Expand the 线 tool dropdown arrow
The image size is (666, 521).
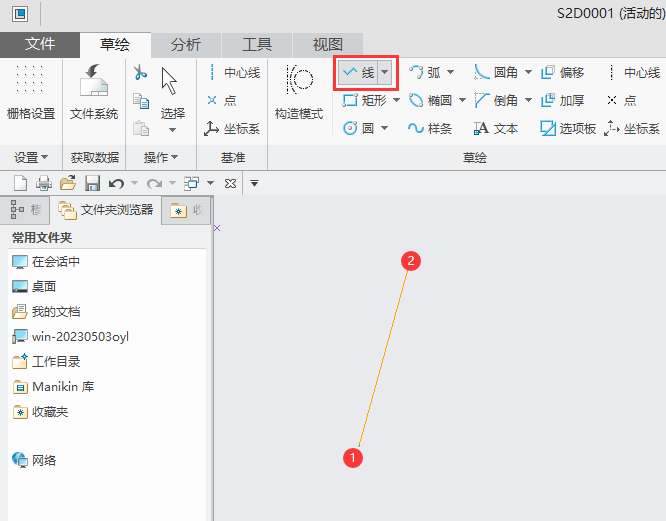(x=384, y=73)
